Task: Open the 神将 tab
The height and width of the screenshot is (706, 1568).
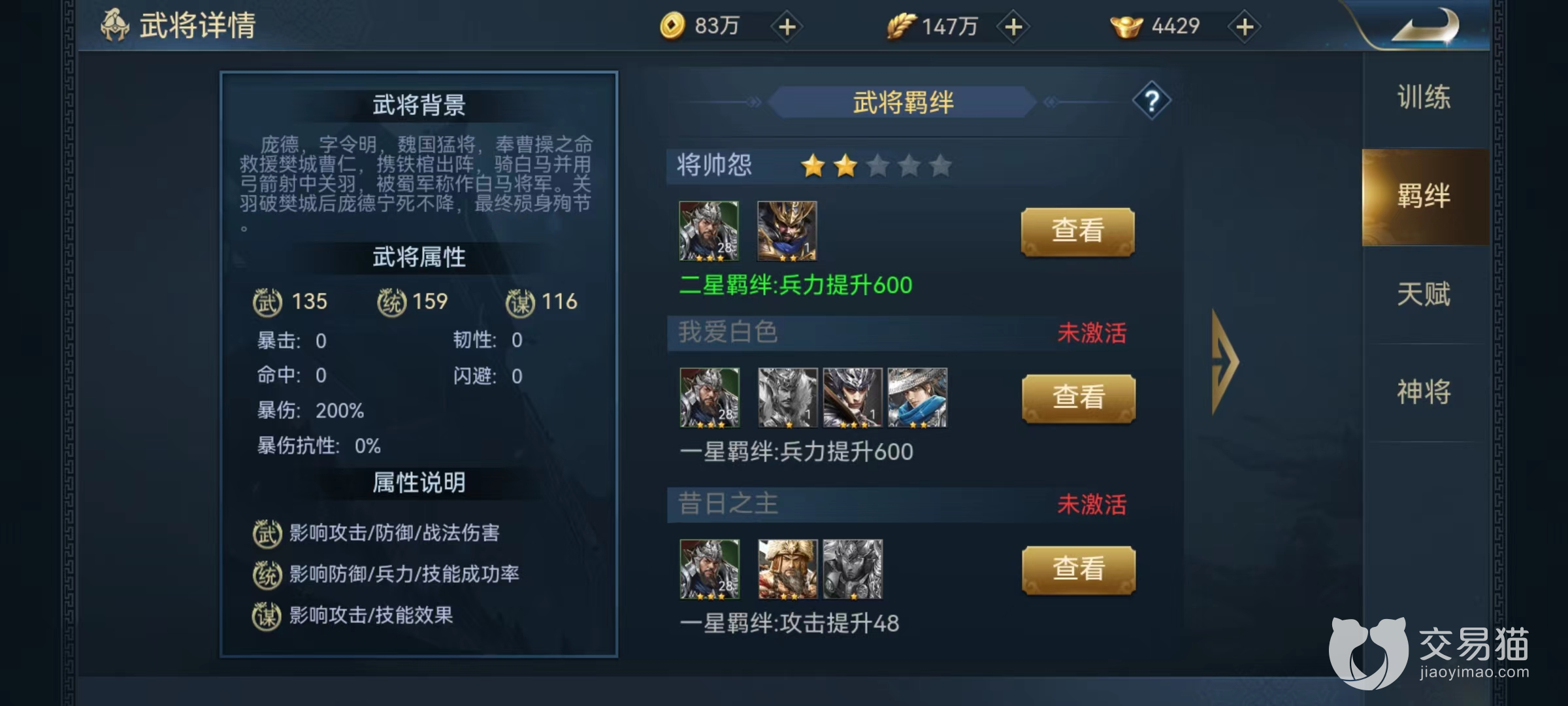Action: (1424, 392)
